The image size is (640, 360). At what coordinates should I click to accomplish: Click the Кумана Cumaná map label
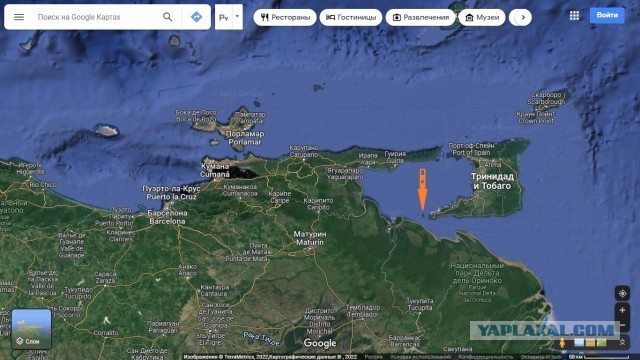click(215, 170)
